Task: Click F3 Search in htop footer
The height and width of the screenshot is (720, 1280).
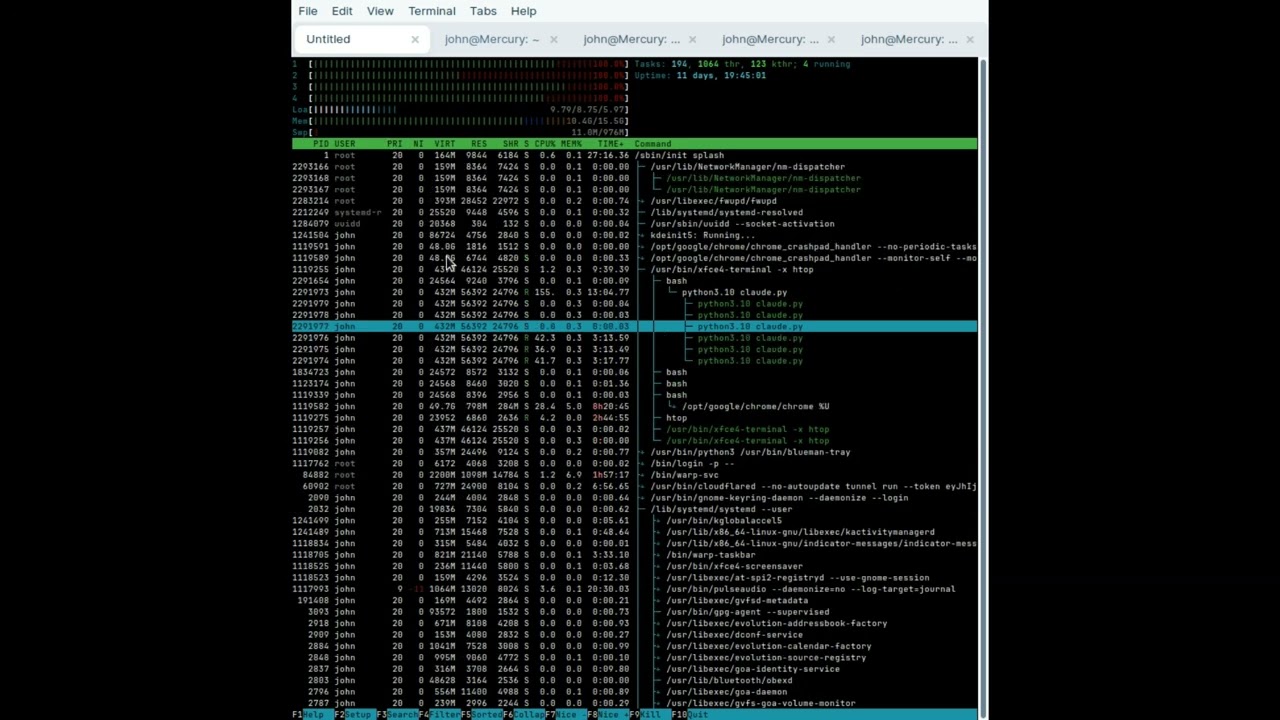Action: click(x=395, y=714)
